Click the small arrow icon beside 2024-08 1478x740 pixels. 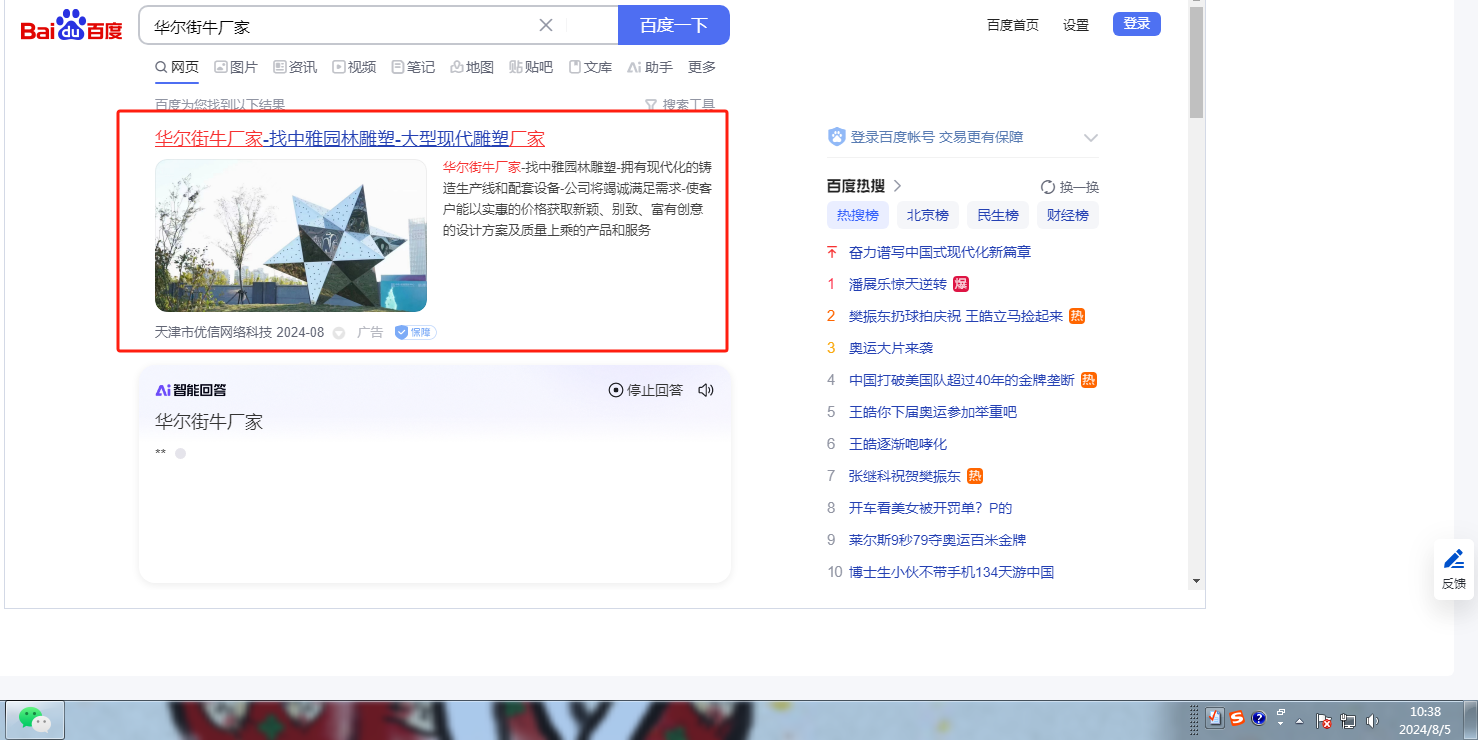pos(339,332)
